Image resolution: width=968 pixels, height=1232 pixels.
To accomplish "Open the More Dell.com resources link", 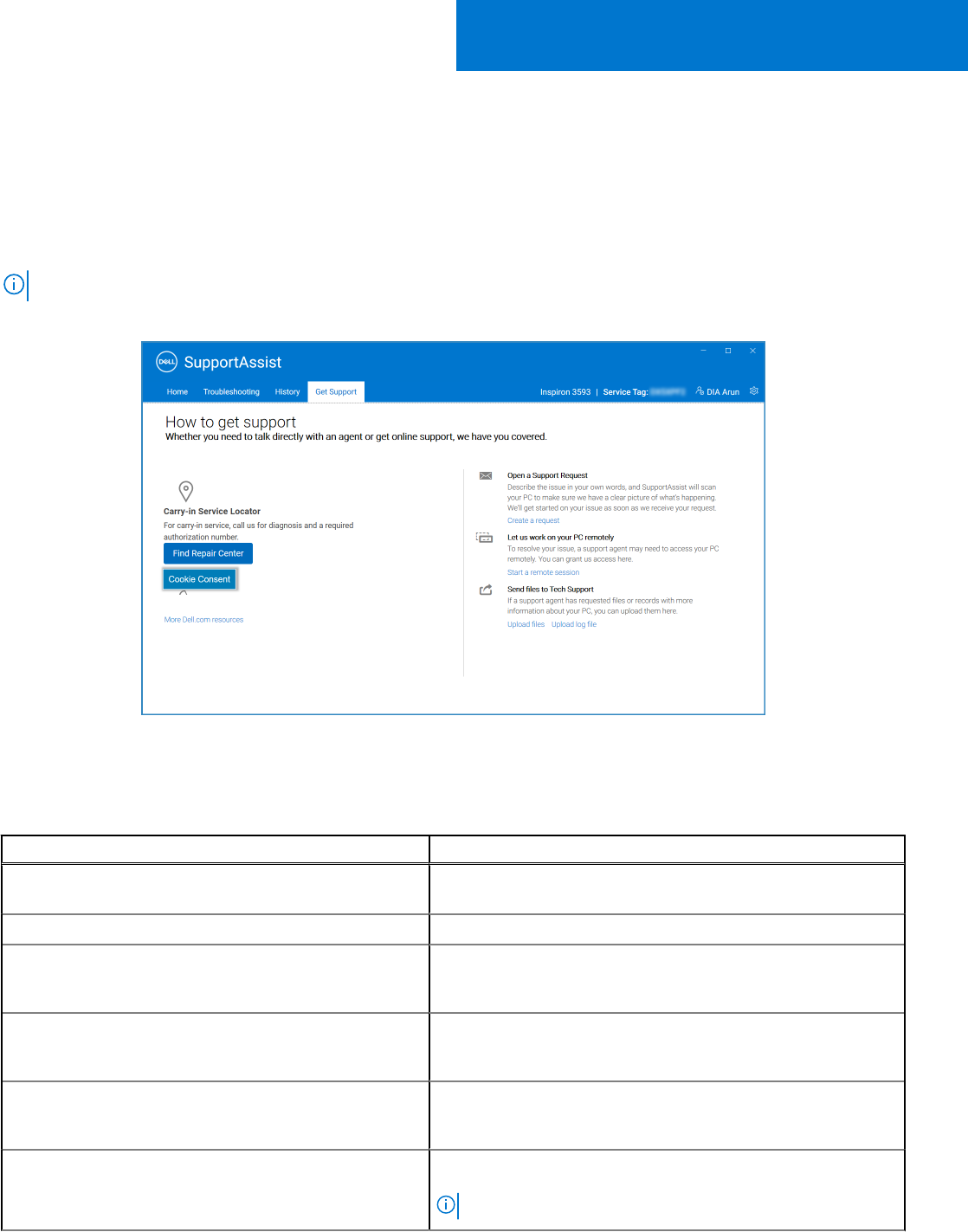I will (x=204, y=620).
